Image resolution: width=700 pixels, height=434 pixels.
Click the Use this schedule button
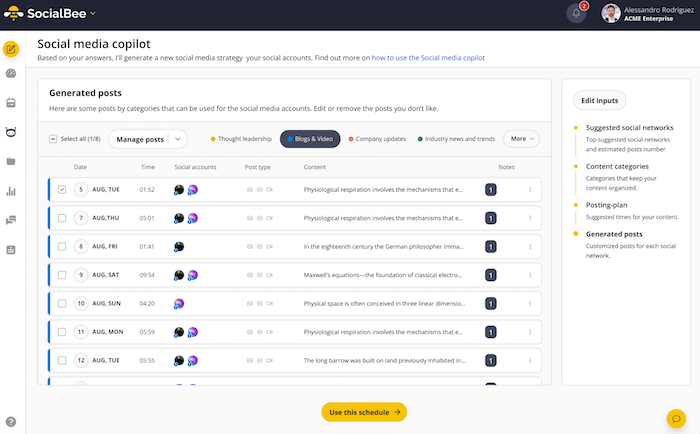pyautogui.click(x=364, y=411)
